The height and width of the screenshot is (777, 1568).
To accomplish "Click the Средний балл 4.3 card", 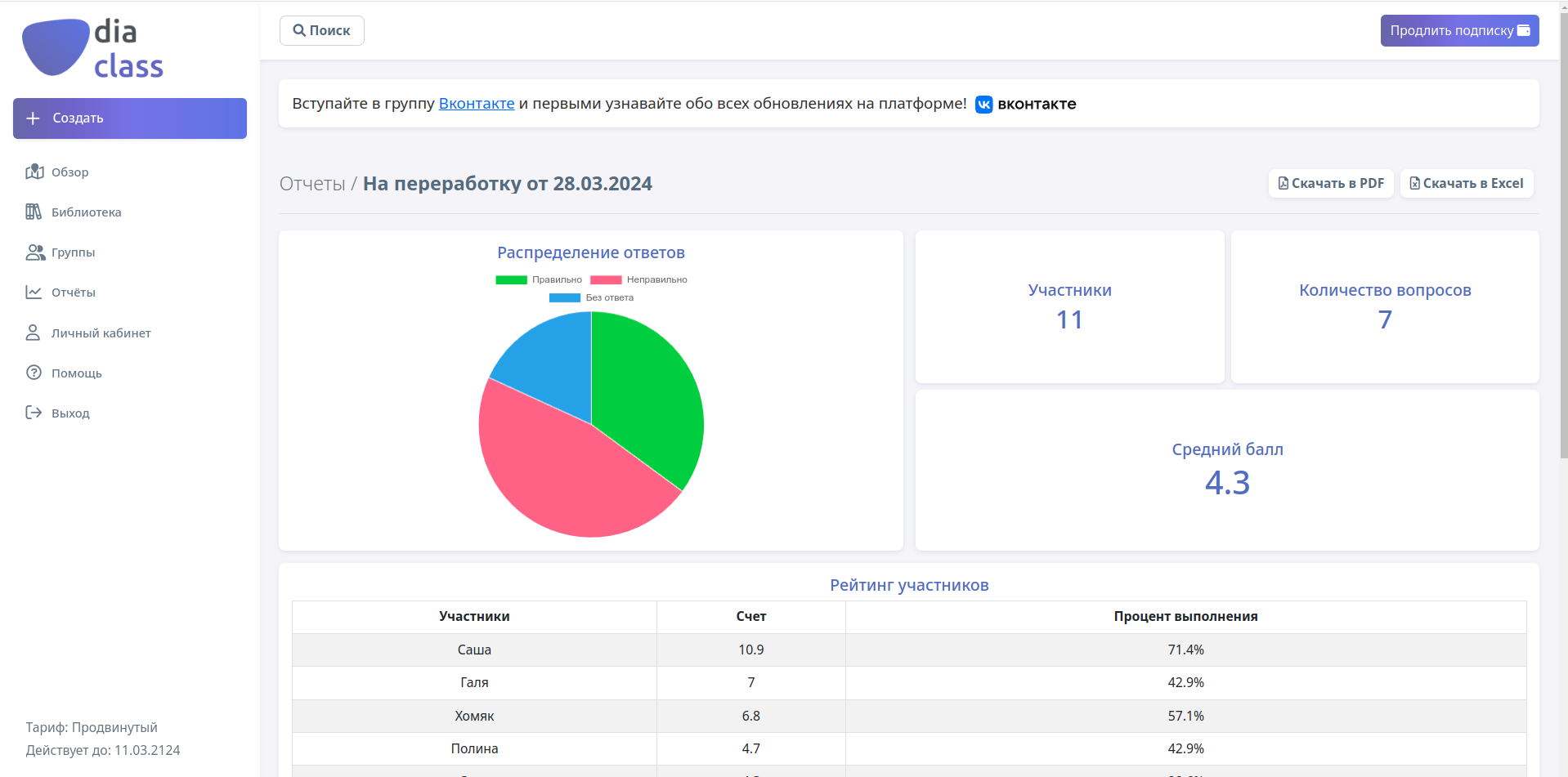I will (1227, 470).
